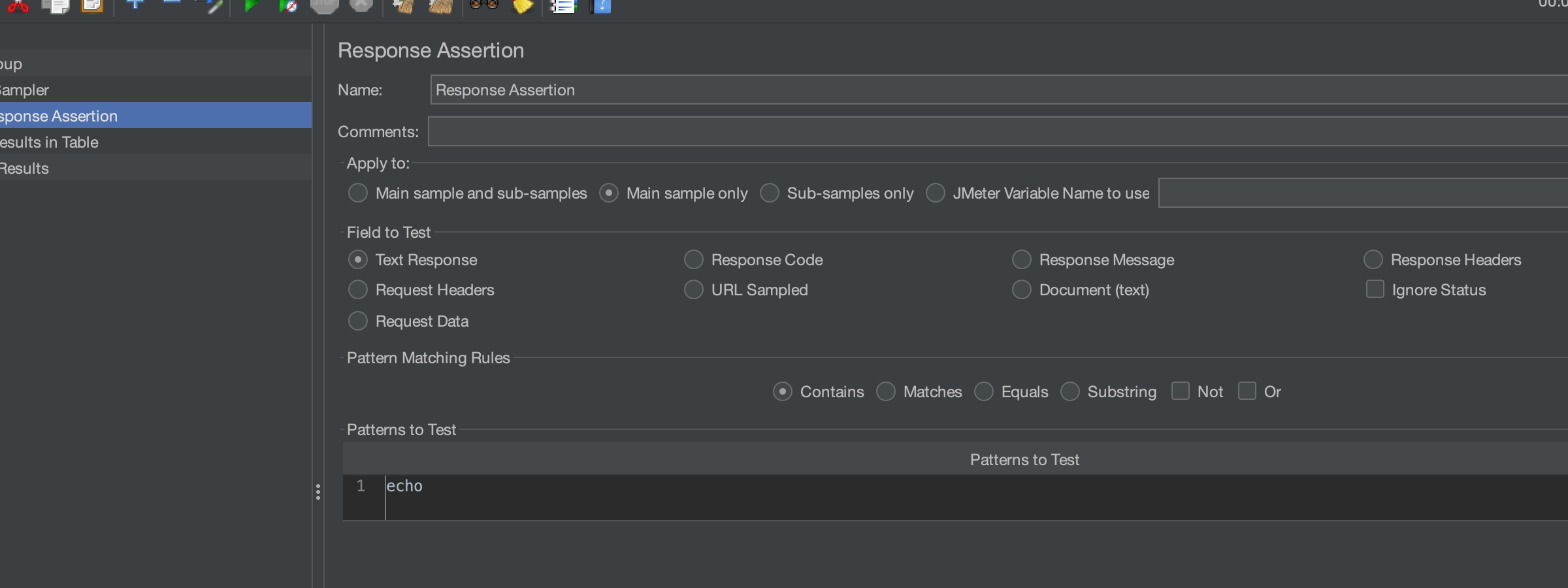This screenshot has height=588, width=1568.
Task: Click the Name input field
Action: (x=999, y=90)
